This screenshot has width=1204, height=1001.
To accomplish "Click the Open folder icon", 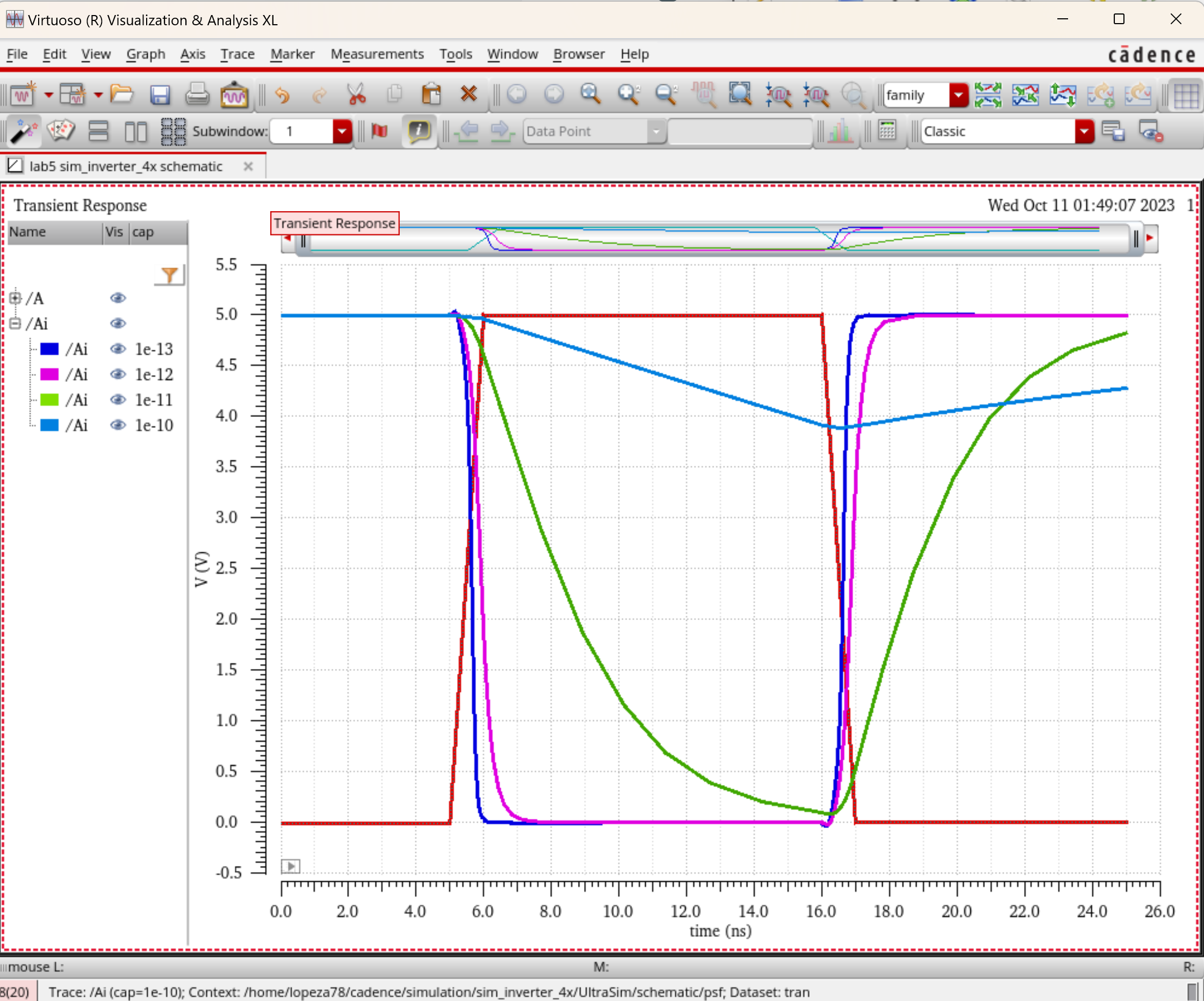I will pos(121,93).
